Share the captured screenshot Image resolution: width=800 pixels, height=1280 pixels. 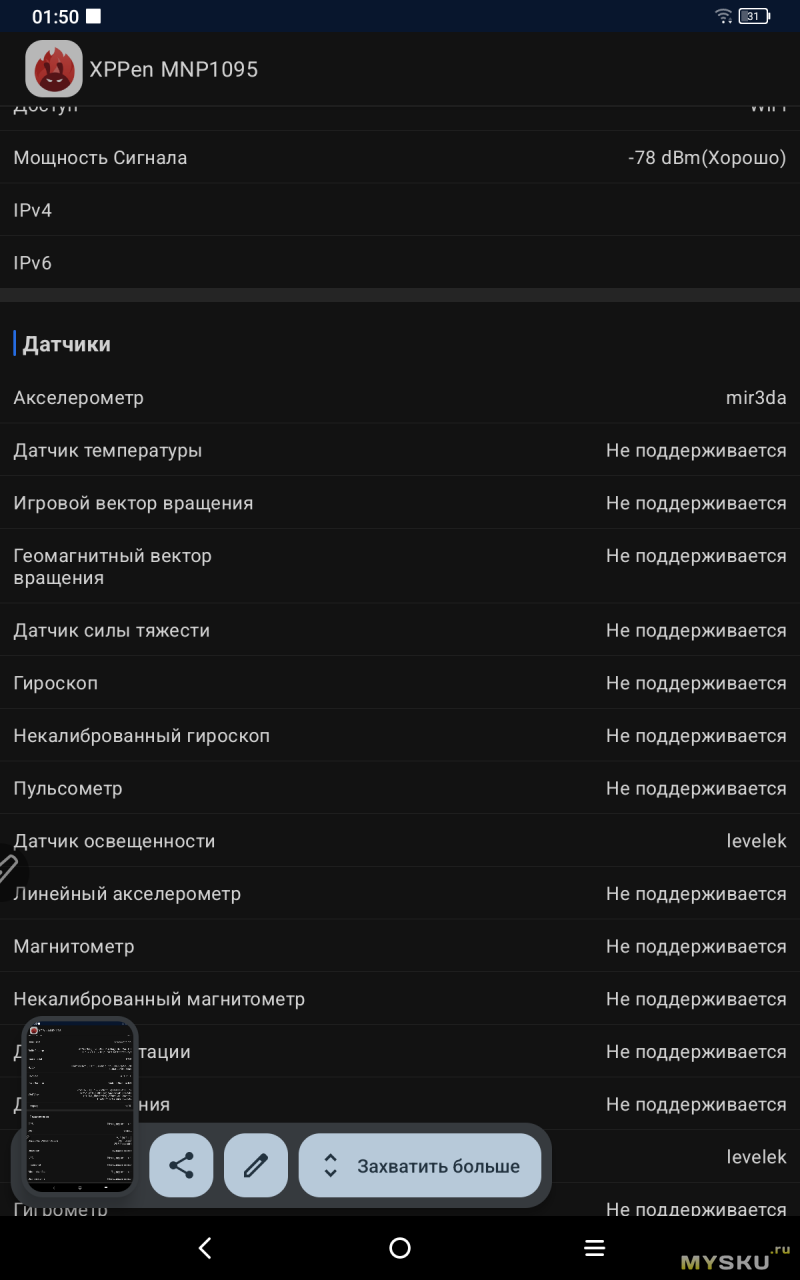pyautogui.click(x=181, y=1165)
